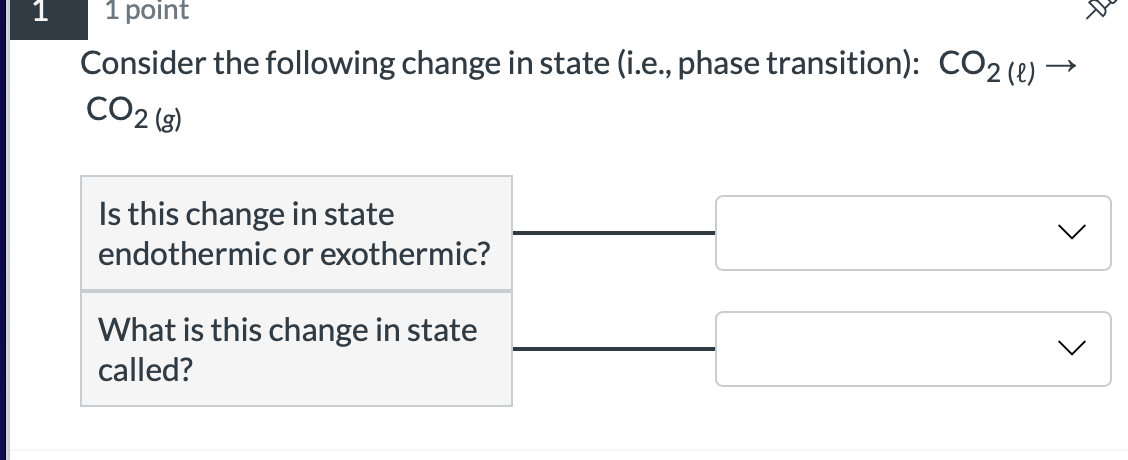Select the 'What is this change in state called?' box
1128x460 pixels.
(x=296, y=349)
